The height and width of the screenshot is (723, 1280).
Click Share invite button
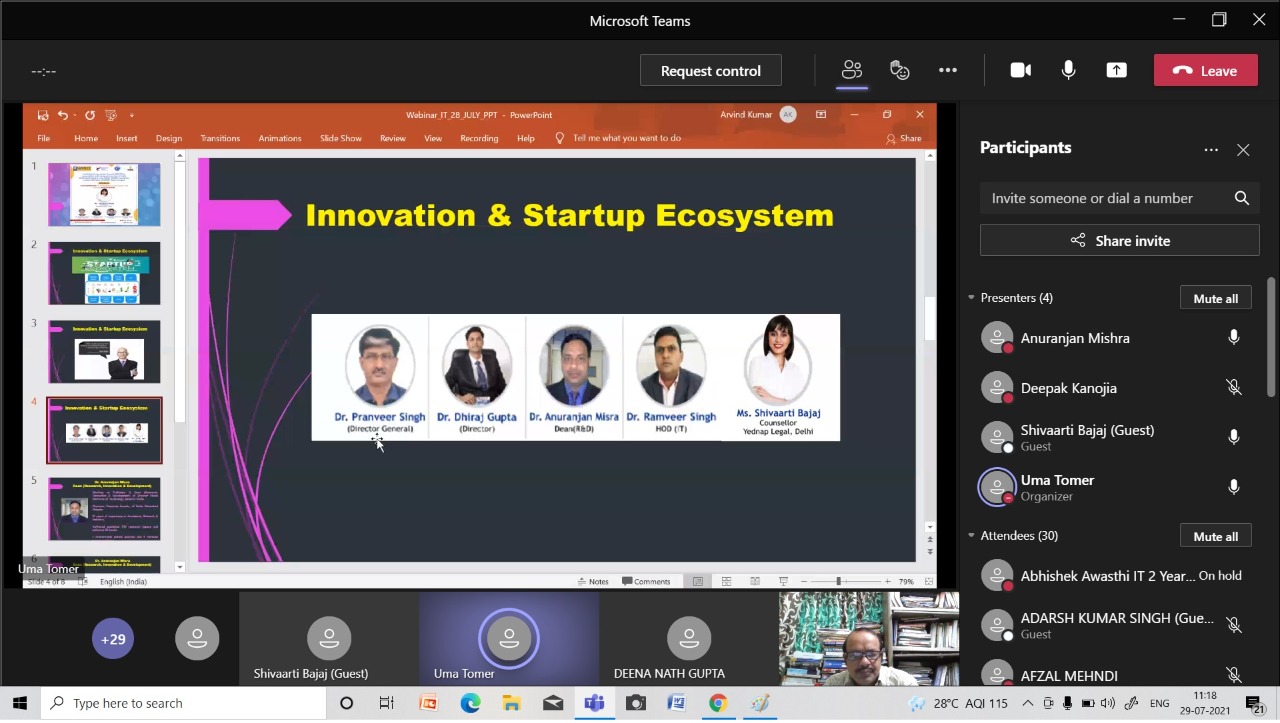click(1119, 240)
